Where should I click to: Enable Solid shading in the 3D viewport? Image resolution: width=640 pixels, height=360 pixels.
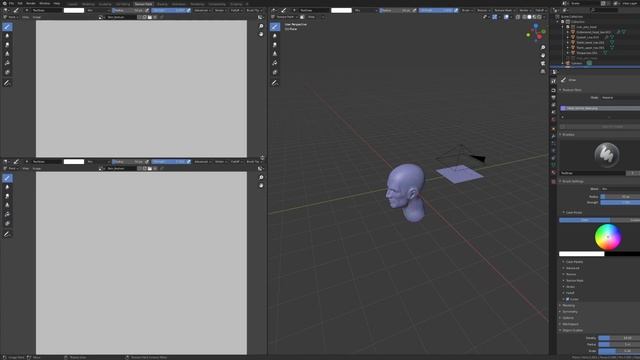[x=529, y=17]
